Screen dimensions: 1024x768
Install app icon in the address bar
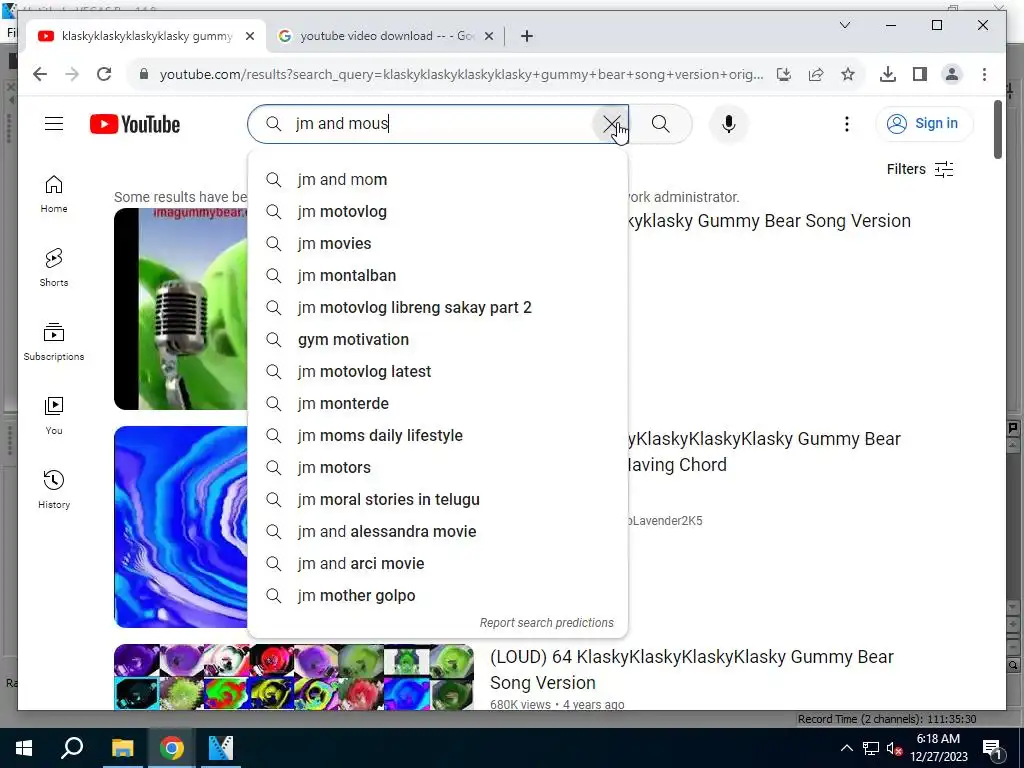(784, 74)
